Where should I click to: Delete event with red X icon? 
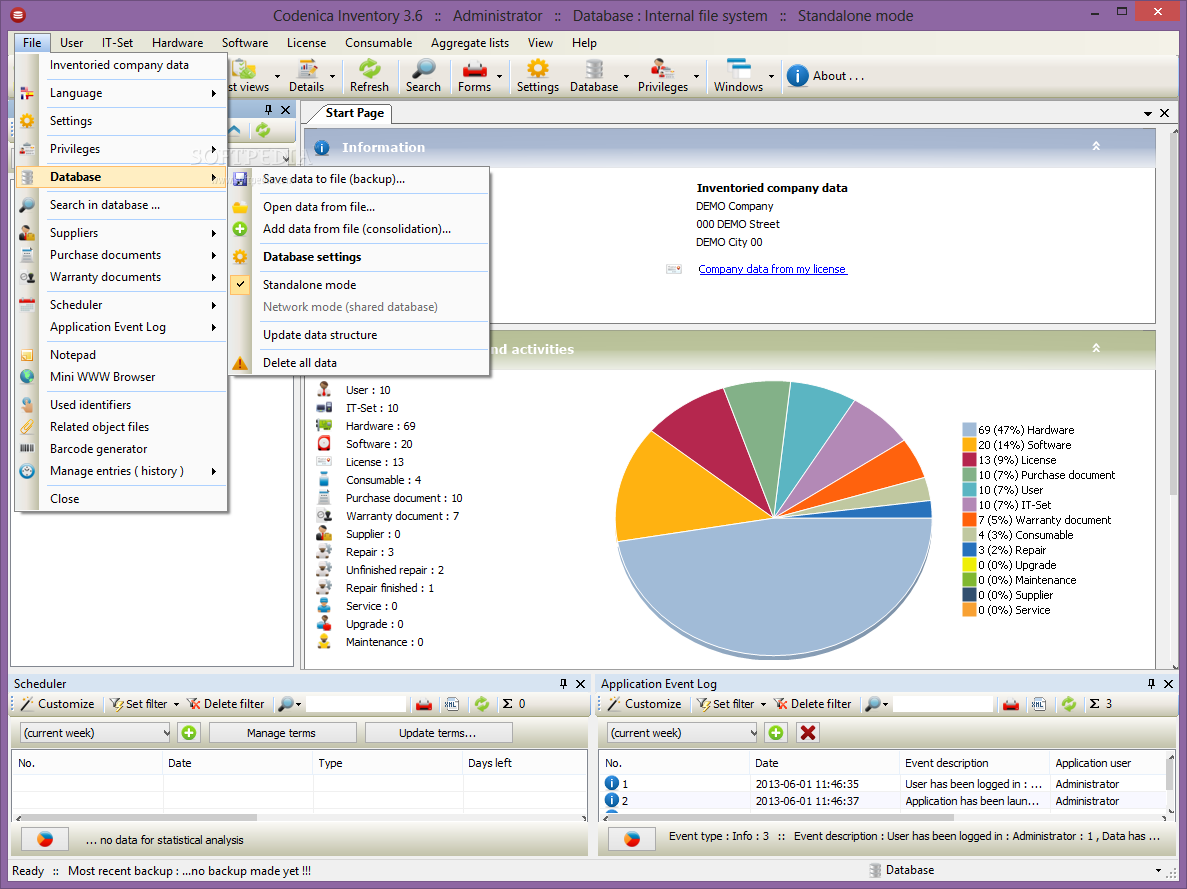click(808, 732)
